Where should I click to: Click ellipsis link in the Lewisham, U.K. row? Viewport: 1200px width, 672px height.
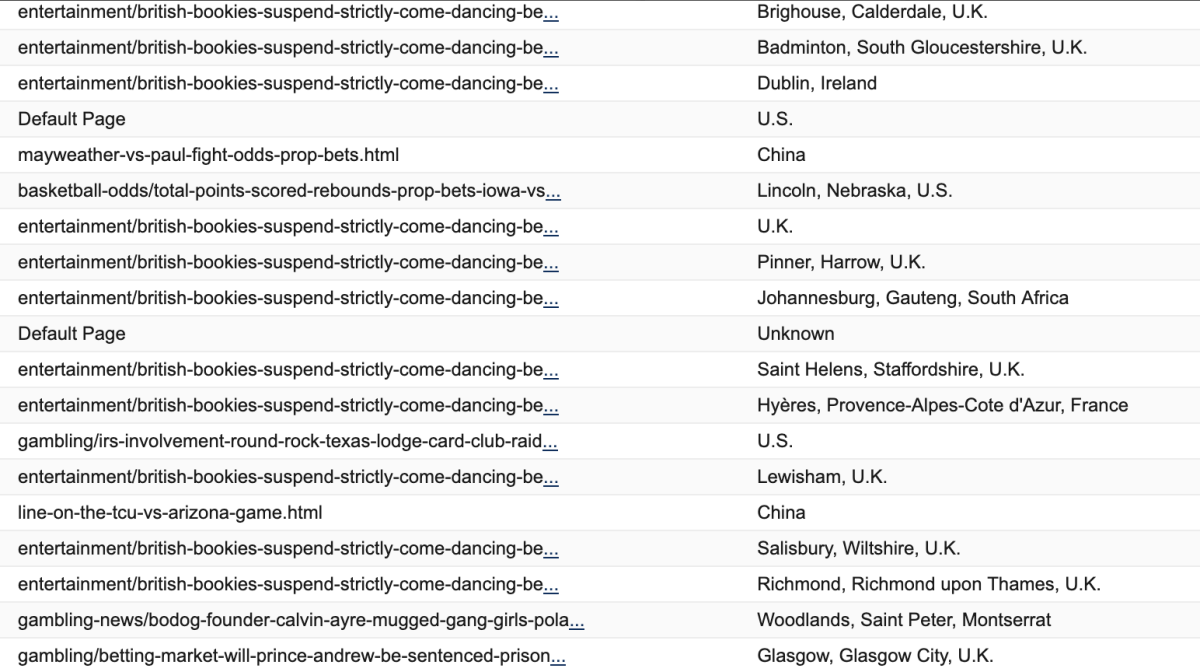click(x=551, y=477)
